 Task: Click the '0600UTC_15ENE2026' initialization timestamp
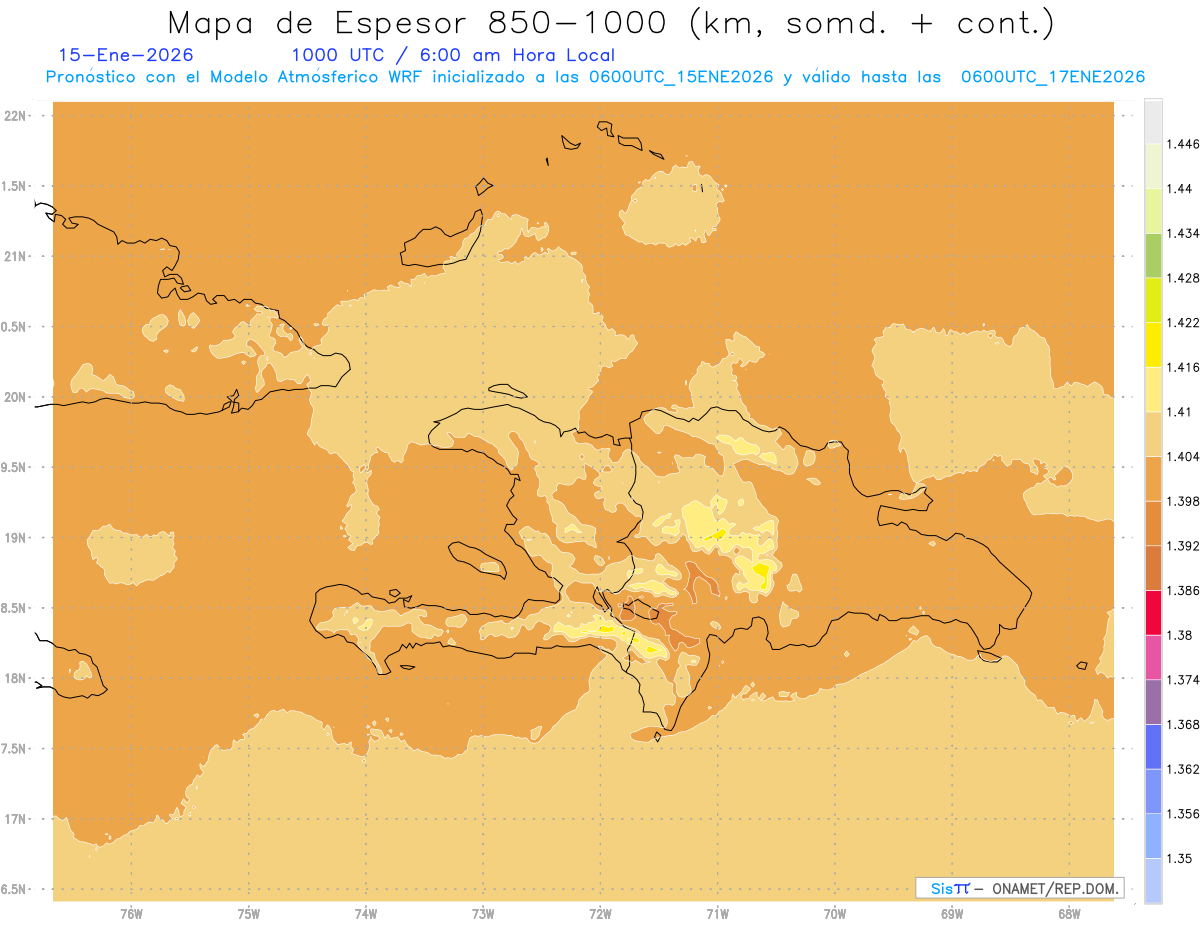pyautogui.click(x=681, y=77)
